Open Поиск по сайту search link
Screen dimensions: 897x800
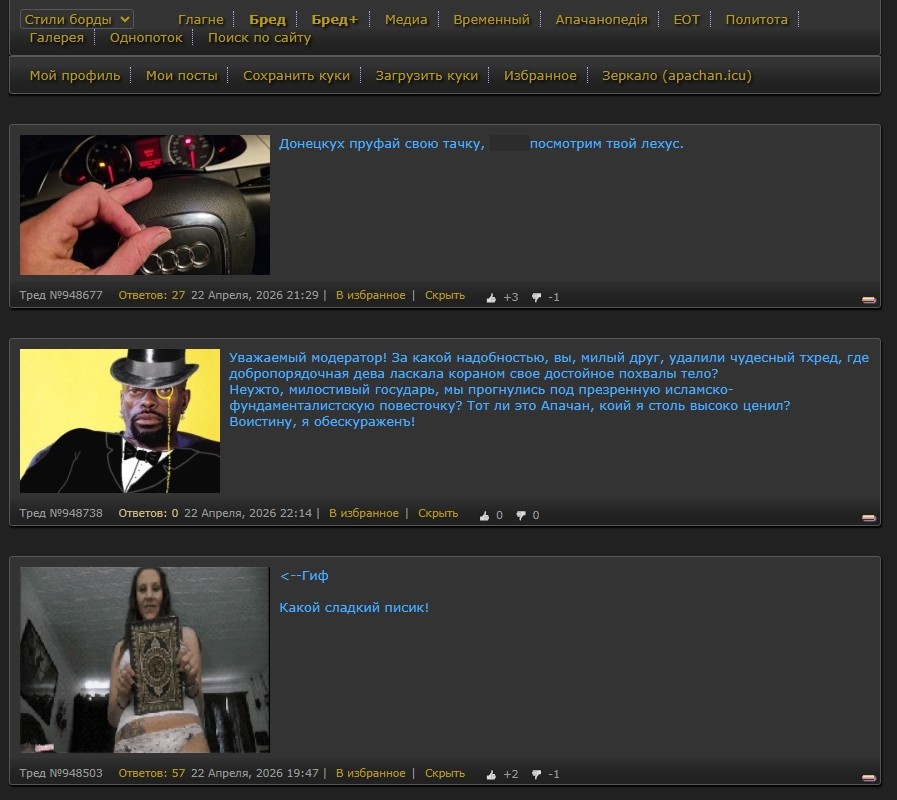pos(259,37)
